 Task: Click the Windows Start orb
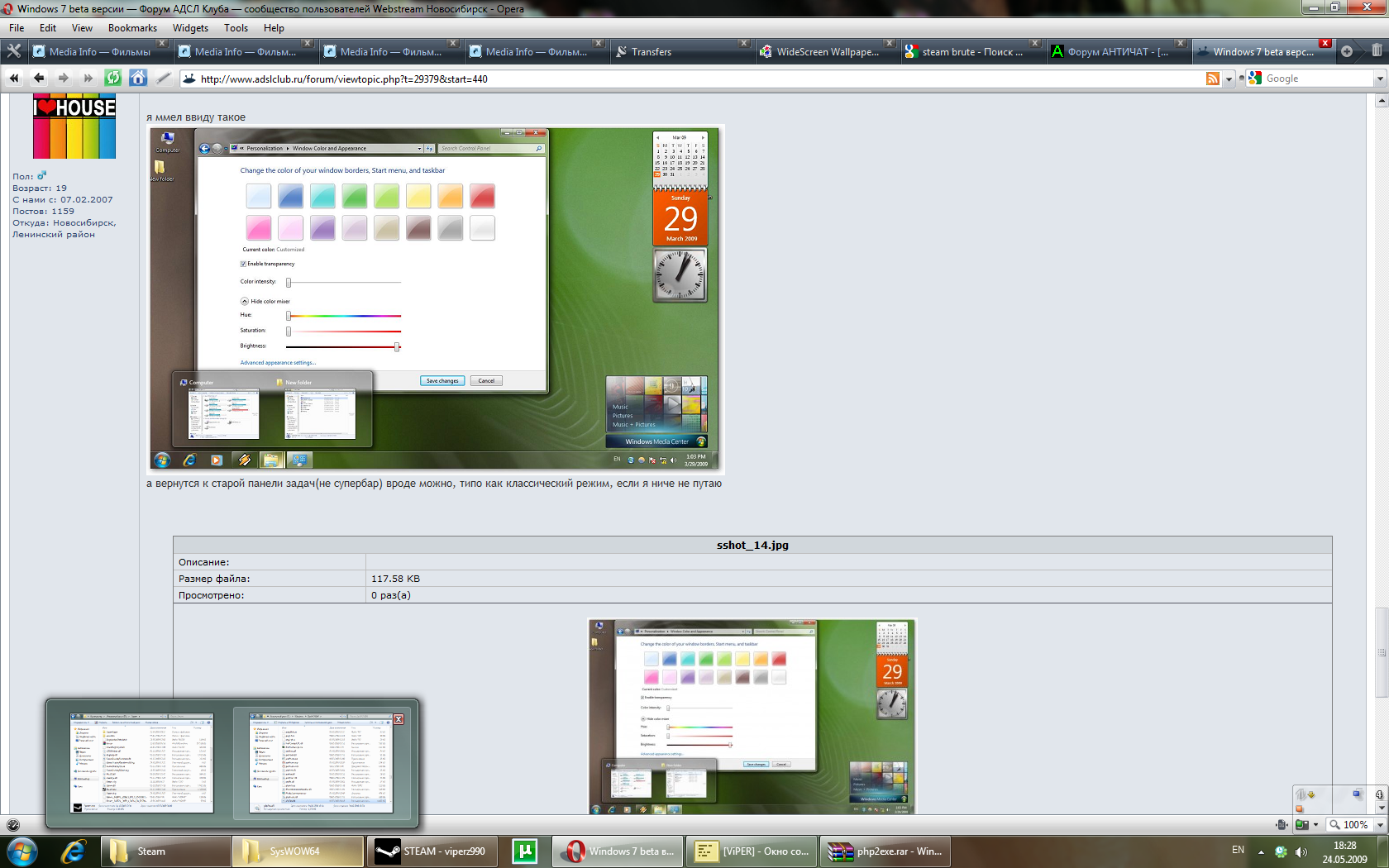coord(22,851)
